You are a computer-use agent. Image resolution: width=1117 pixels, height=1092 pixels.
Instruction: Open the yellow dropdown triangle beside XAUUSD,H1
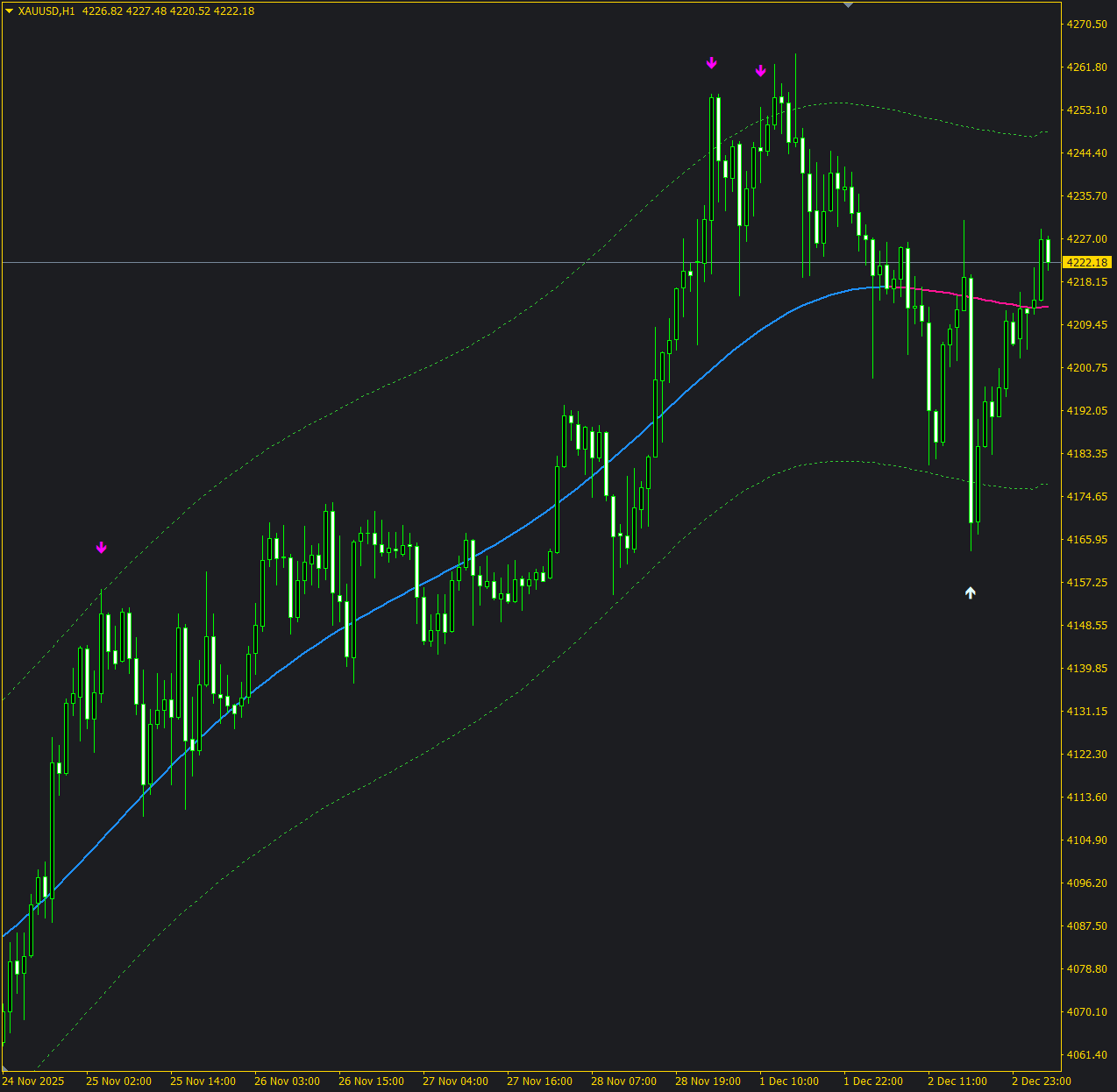click(9, 11)
